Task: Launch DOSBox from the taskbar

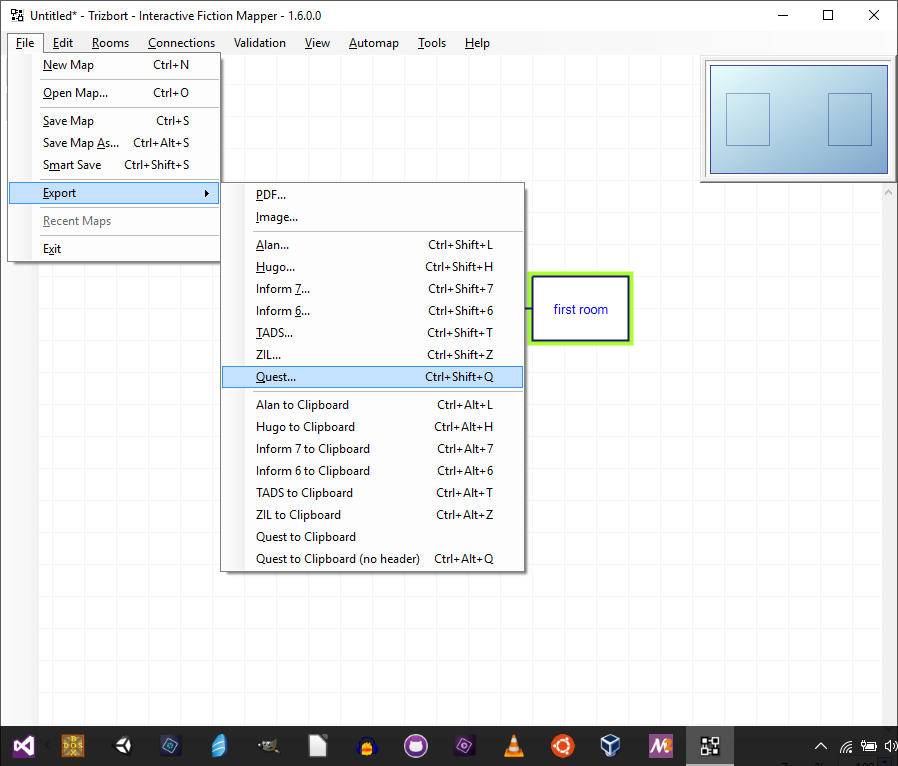Action: pos(73,746)
